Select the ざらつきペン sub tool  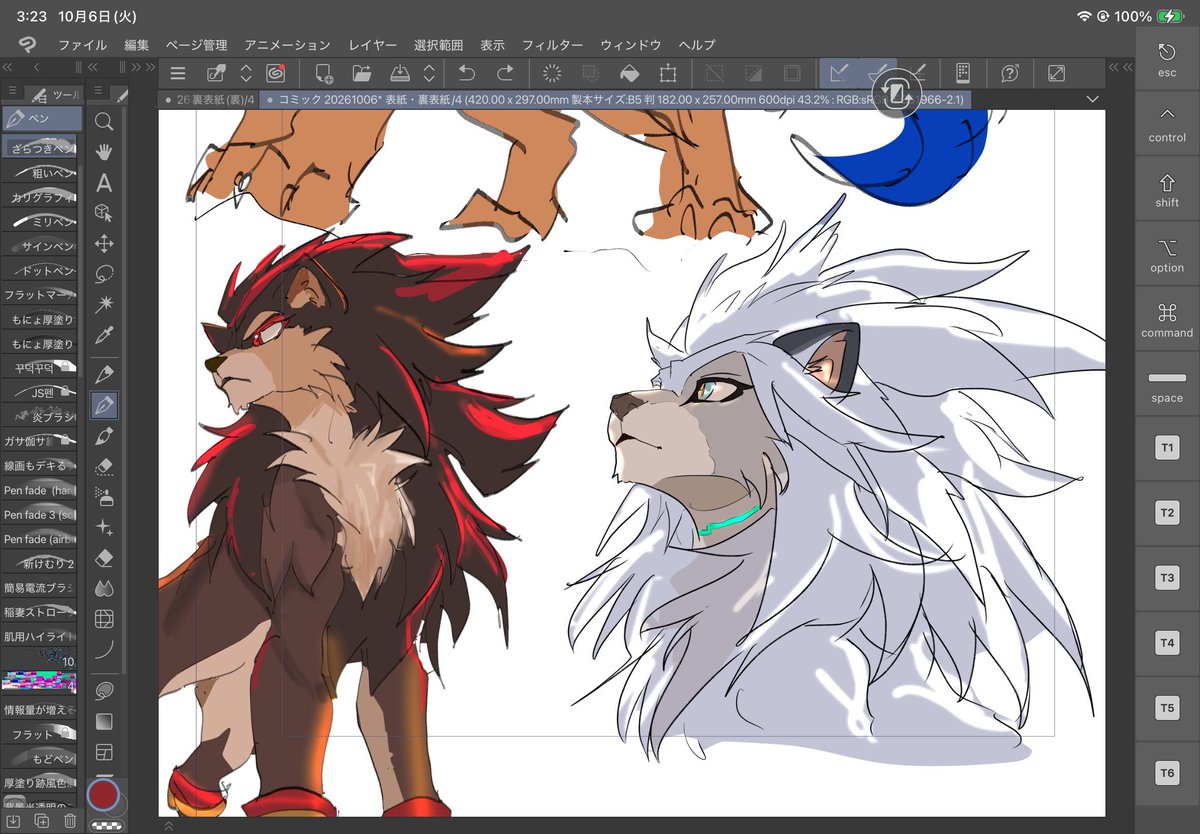click(40, 146)
